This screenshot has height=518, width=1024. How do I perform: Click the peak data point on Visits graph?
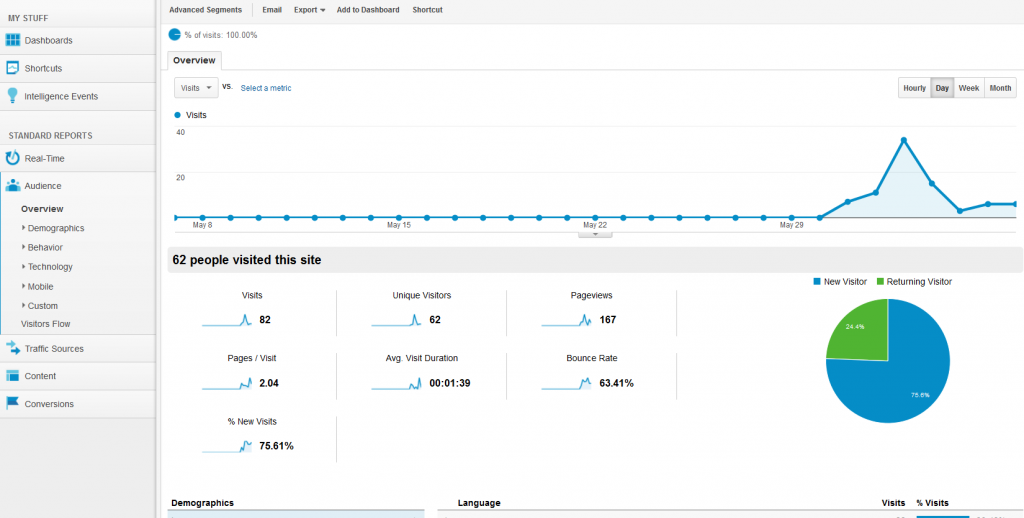coord(903,140)
